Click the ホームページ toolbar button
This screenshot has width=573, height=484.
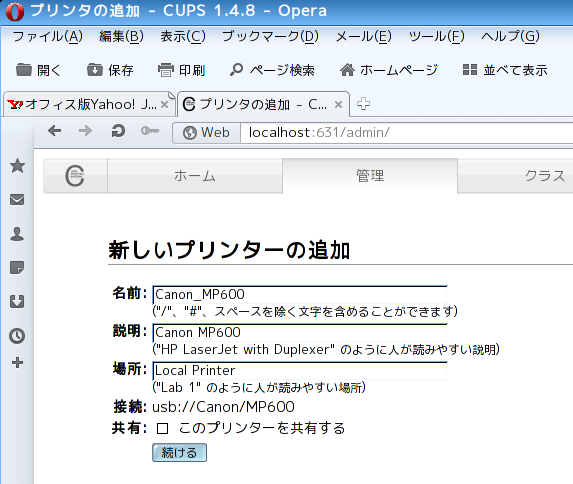[x=388, y=70]
